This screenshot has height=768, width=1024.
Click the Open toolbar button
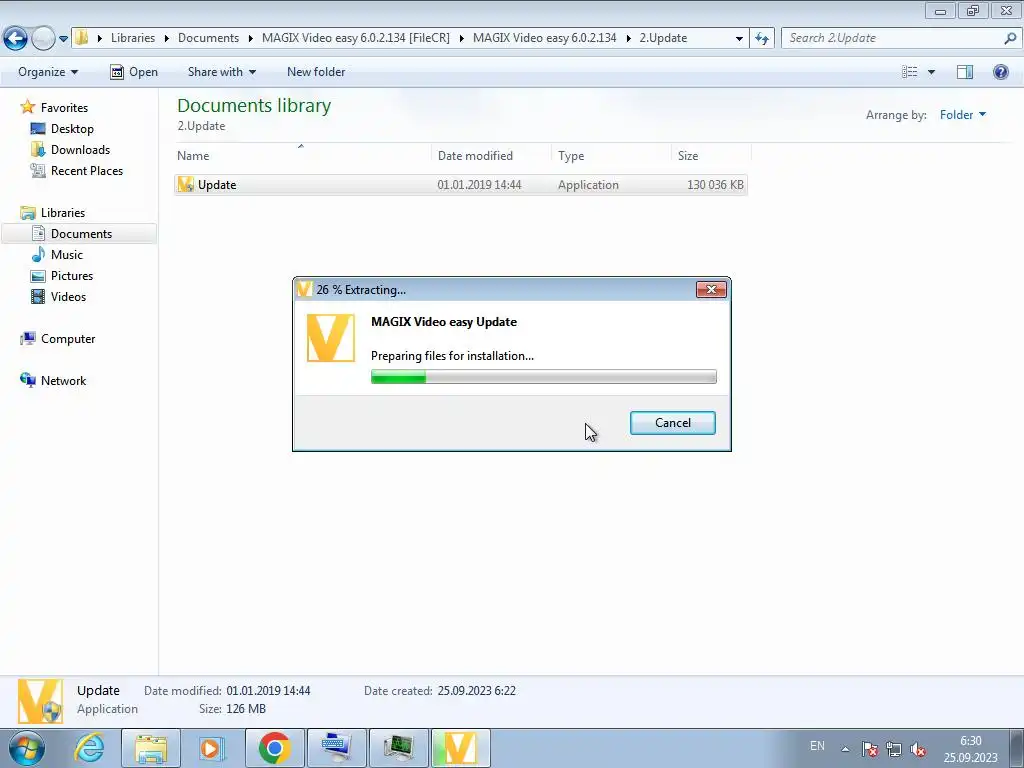pyautogui.click(x=134, y=72)
